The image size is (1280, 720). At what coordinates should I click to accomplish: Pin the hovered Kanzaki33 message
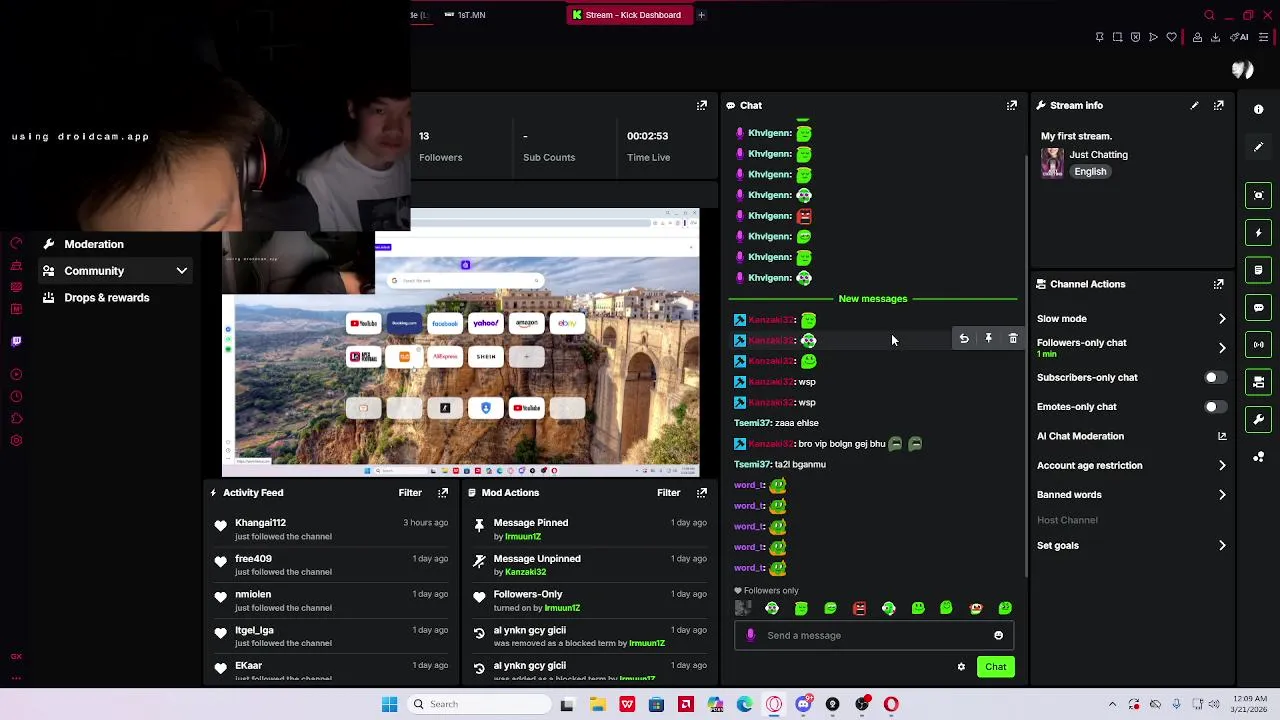pyautogui.click(x=988, y=339)
